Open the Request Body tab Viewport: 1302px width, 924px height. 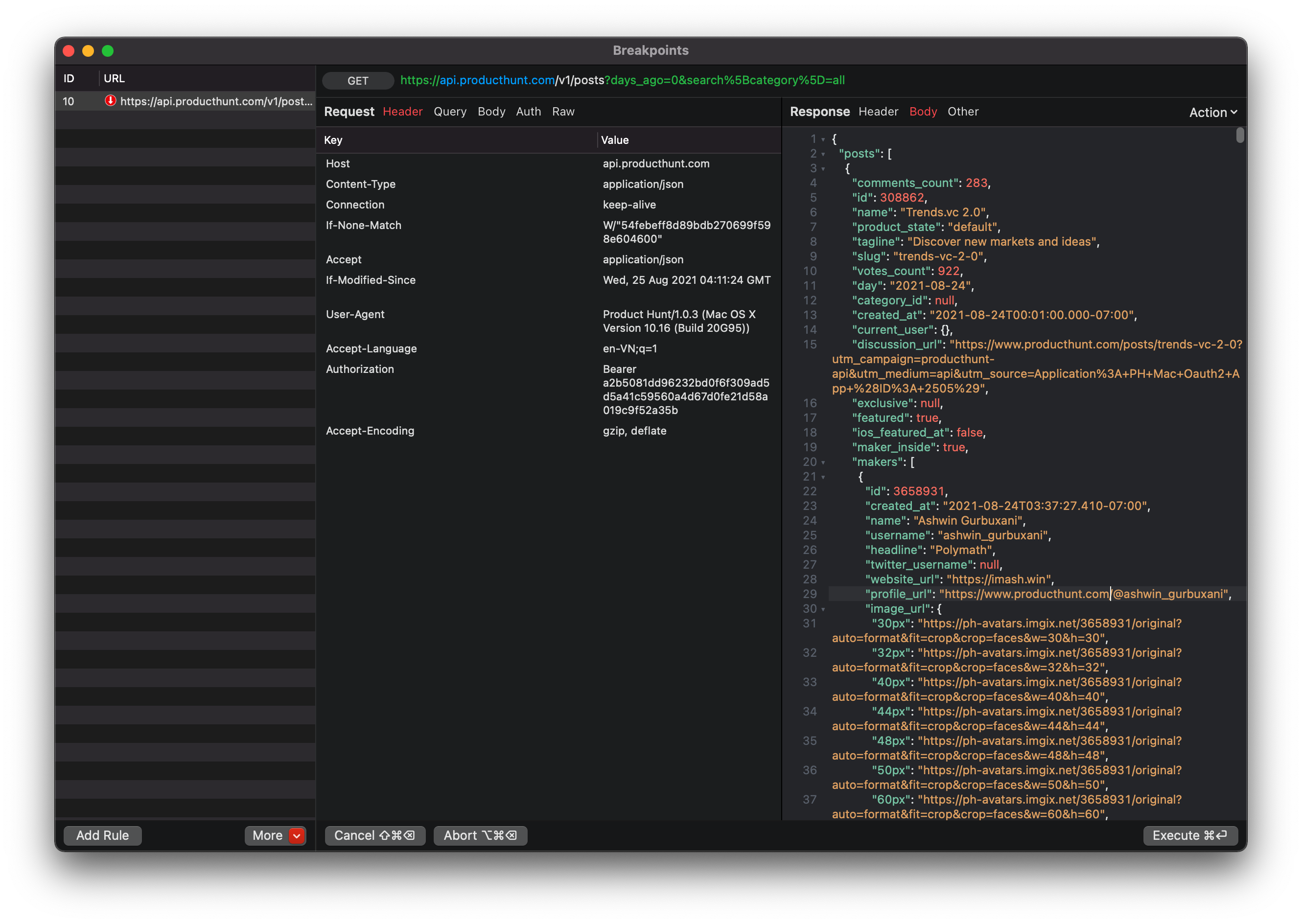pyautogui.click(x=491, y=112)
